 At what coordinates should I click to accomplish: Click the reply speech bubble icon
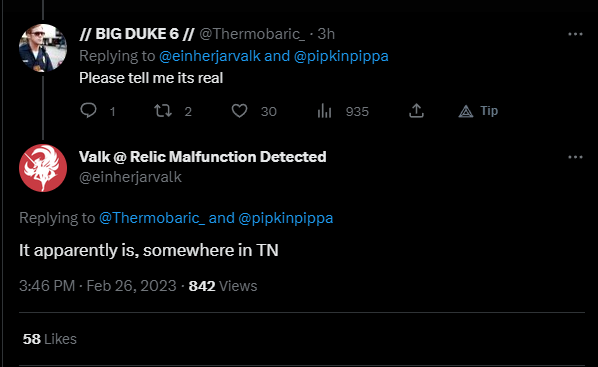[88, 111]
